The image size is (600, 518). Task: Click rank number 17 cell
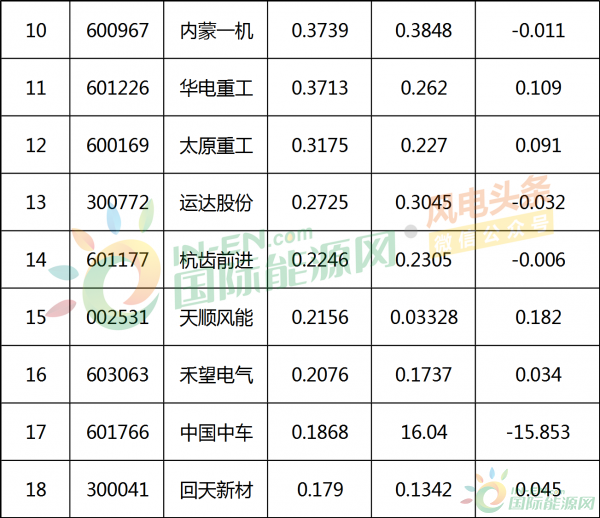(x=36, y=432)
